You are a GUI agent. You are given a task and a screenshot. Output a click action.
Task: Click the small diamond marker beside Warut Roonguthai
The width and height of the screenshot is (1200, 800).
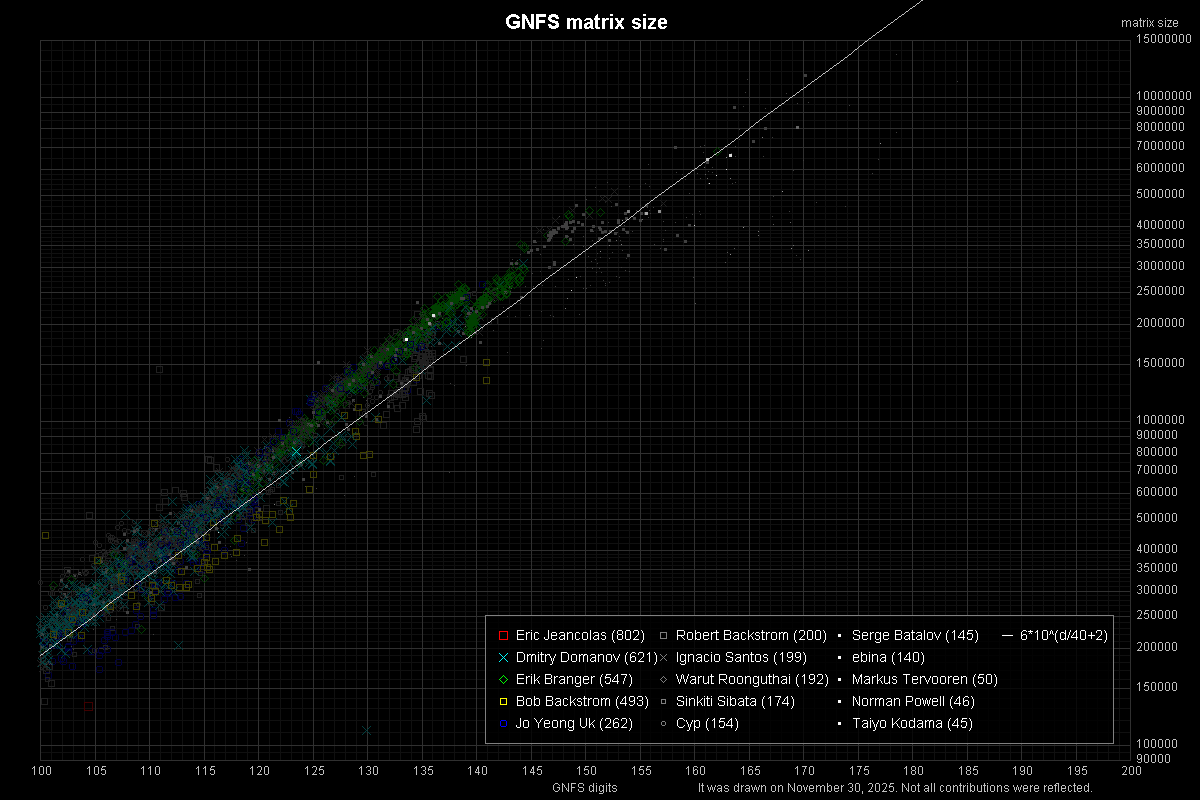click(664, 679)
